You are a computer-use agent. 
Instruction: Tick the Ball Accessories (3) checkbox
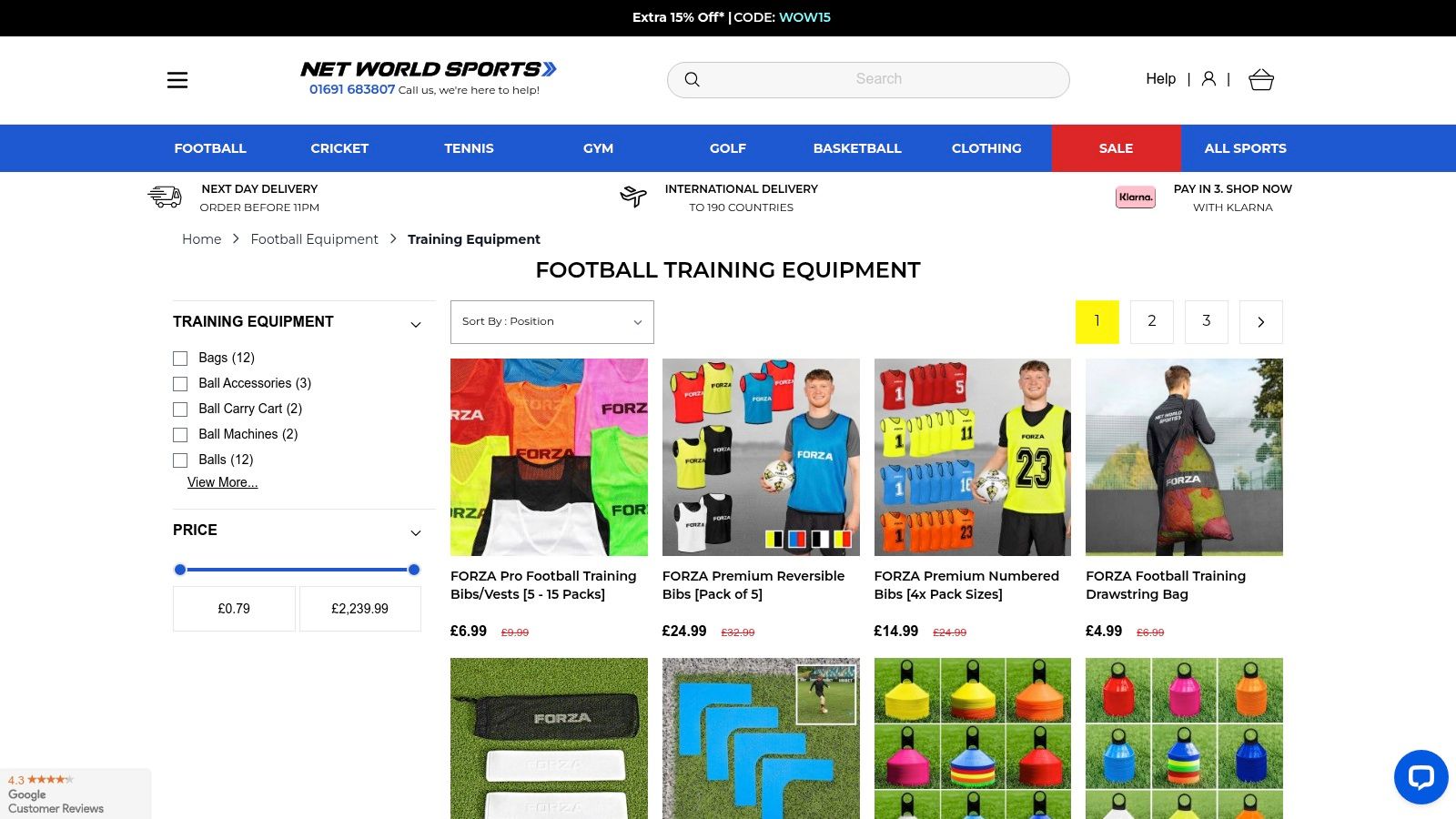[x=180, y=384]
